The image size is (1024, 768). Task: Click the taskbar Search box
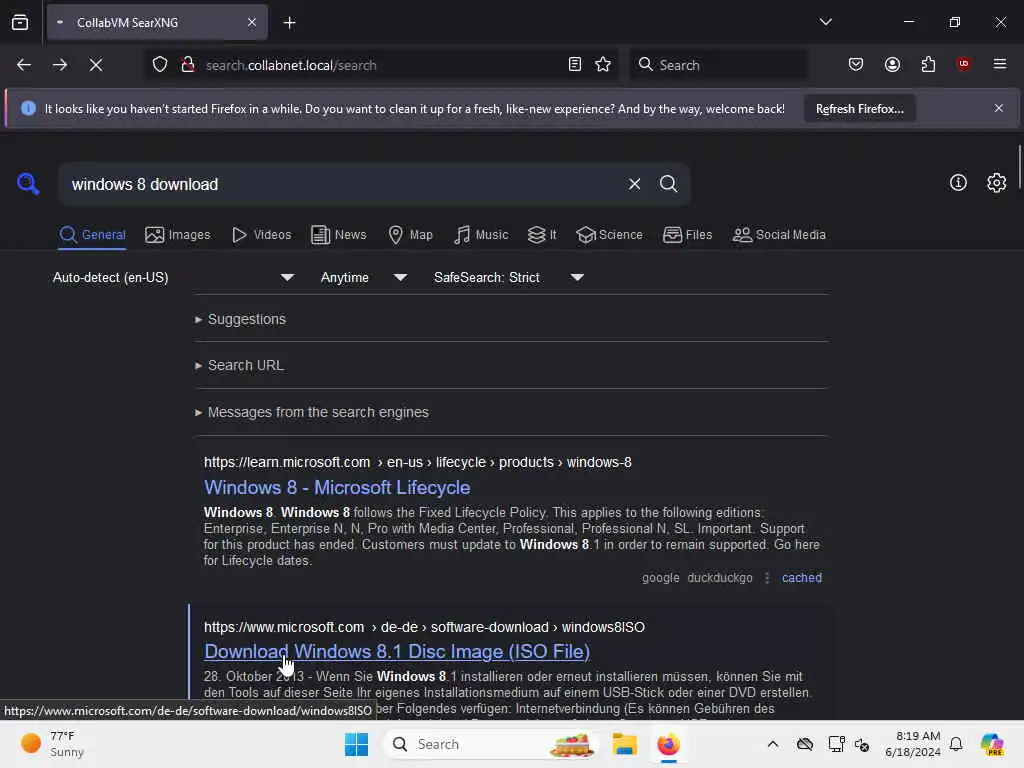(x=490, y=744)
